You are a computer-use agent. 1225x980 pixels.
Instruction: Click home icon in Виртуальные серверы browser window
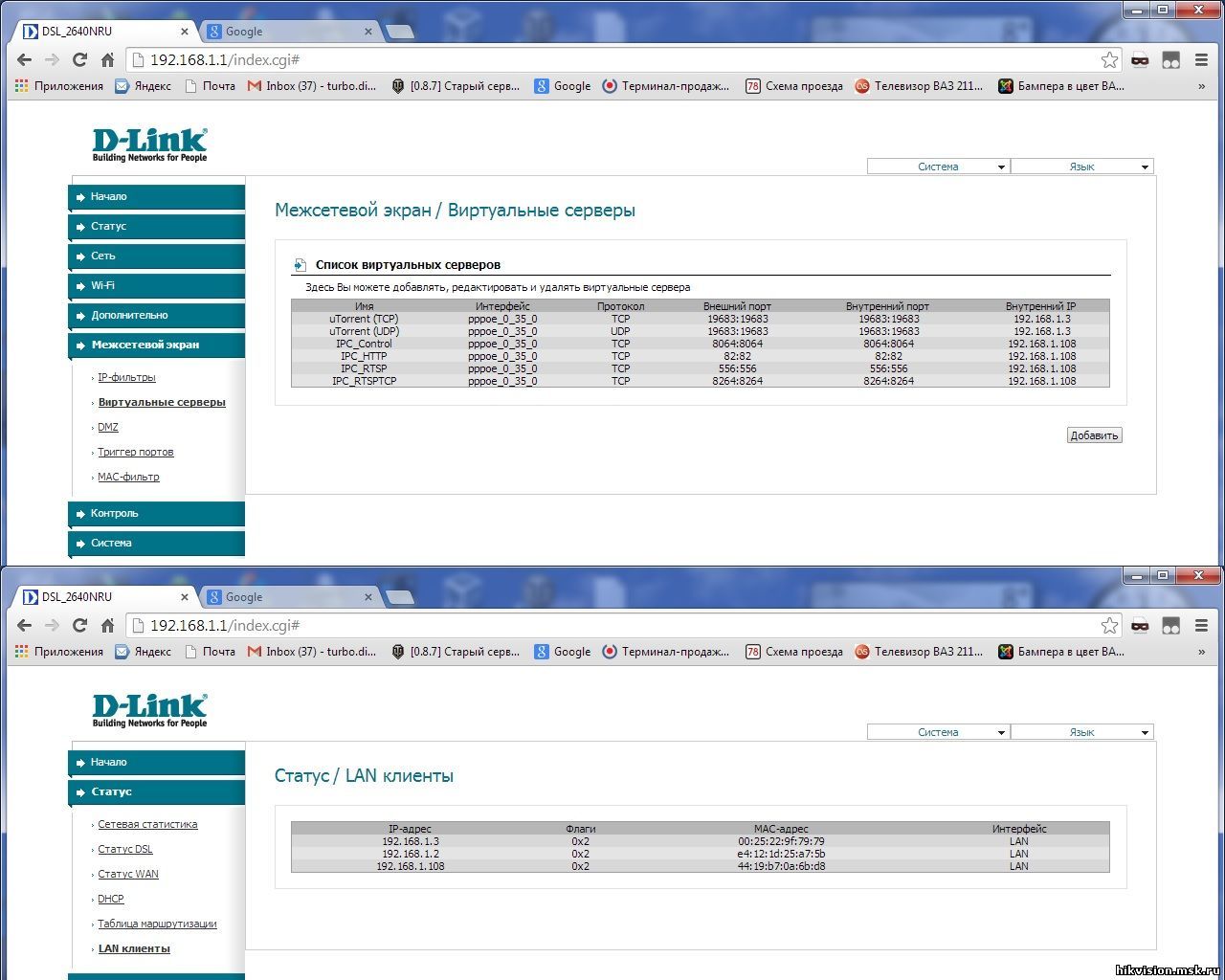(x=107, y=60)
